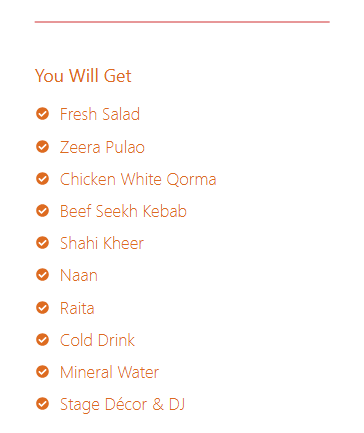This screenshot has width=364, height=433.
Task: Select the Cold Drink item
Action: click(97, 340)
